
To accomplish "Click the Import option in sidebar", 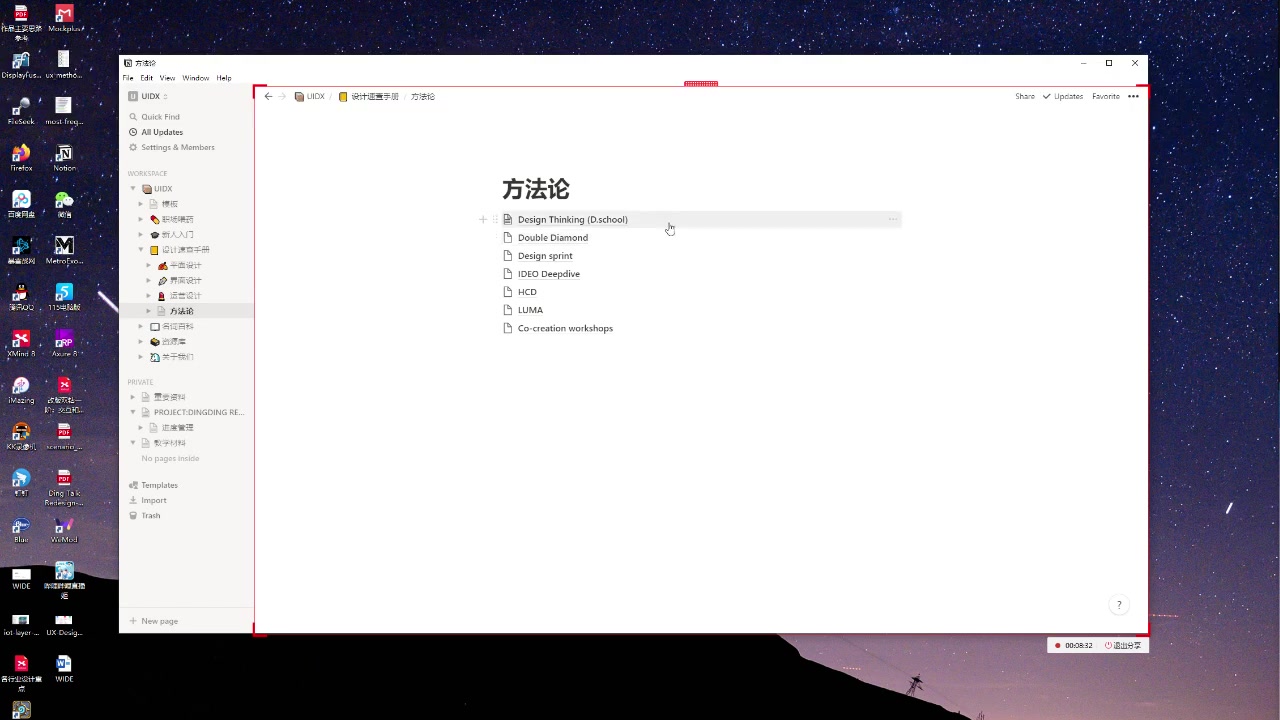I will 153,500.
